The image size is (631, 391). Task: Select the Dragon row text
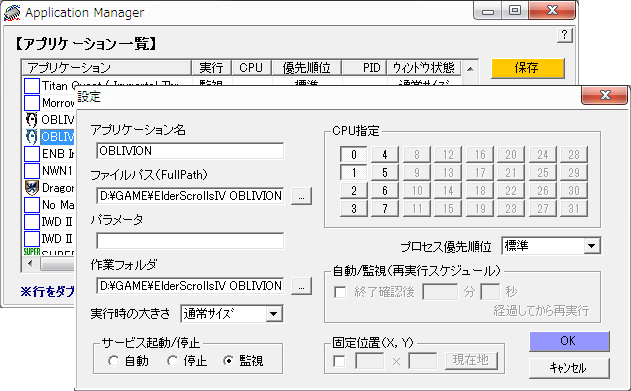click(58, 188)
